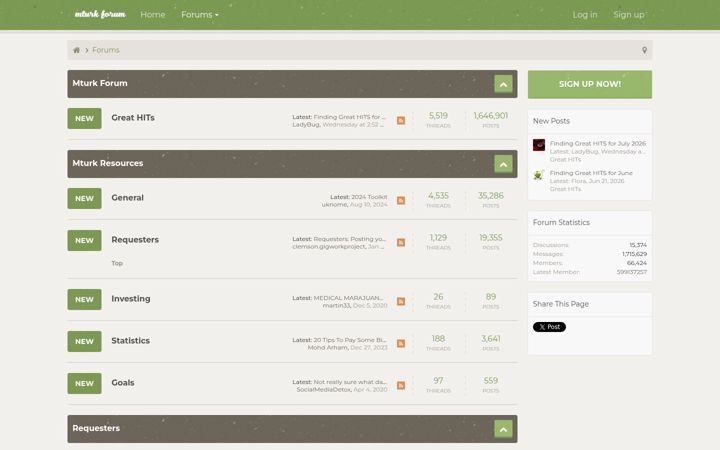The image size is (720, 450).
Task: Open latest post Not really sure what da...
Action: [350, 382]
